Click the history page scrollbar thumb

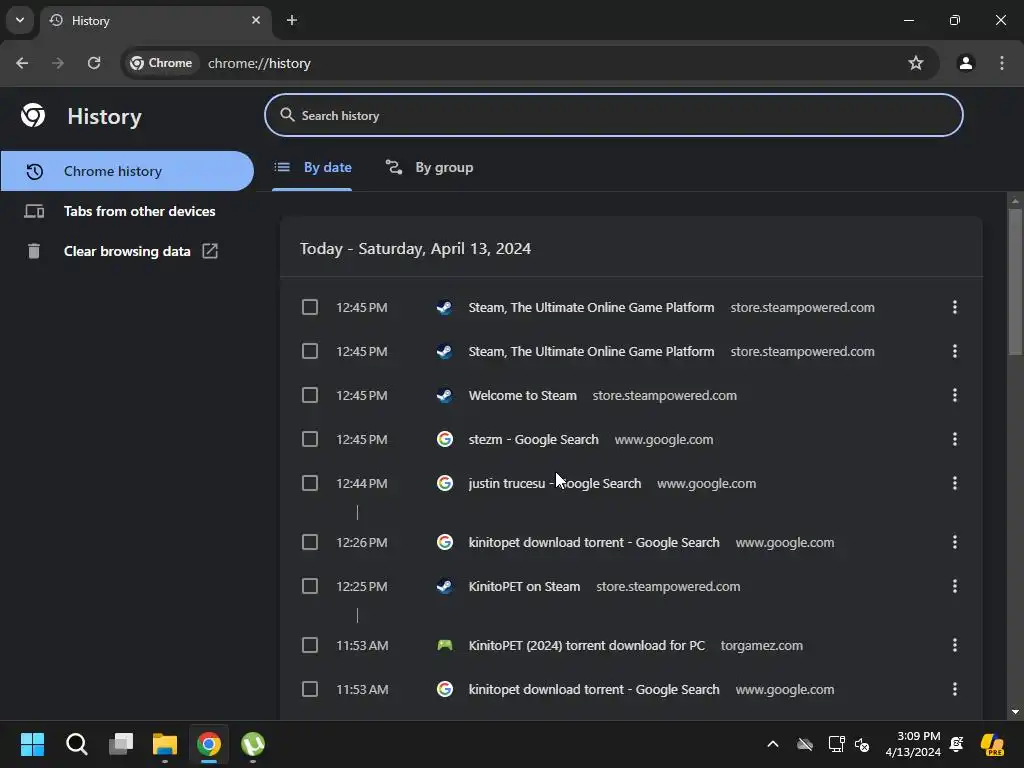1015,282
